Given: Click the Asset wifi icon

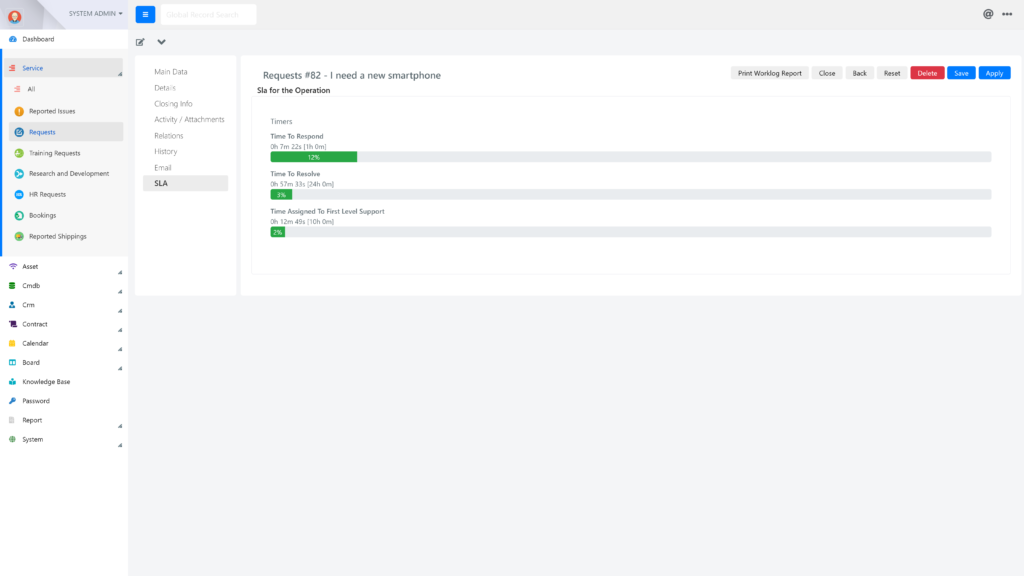Looking at the screenshot, I should click(12, 266).
